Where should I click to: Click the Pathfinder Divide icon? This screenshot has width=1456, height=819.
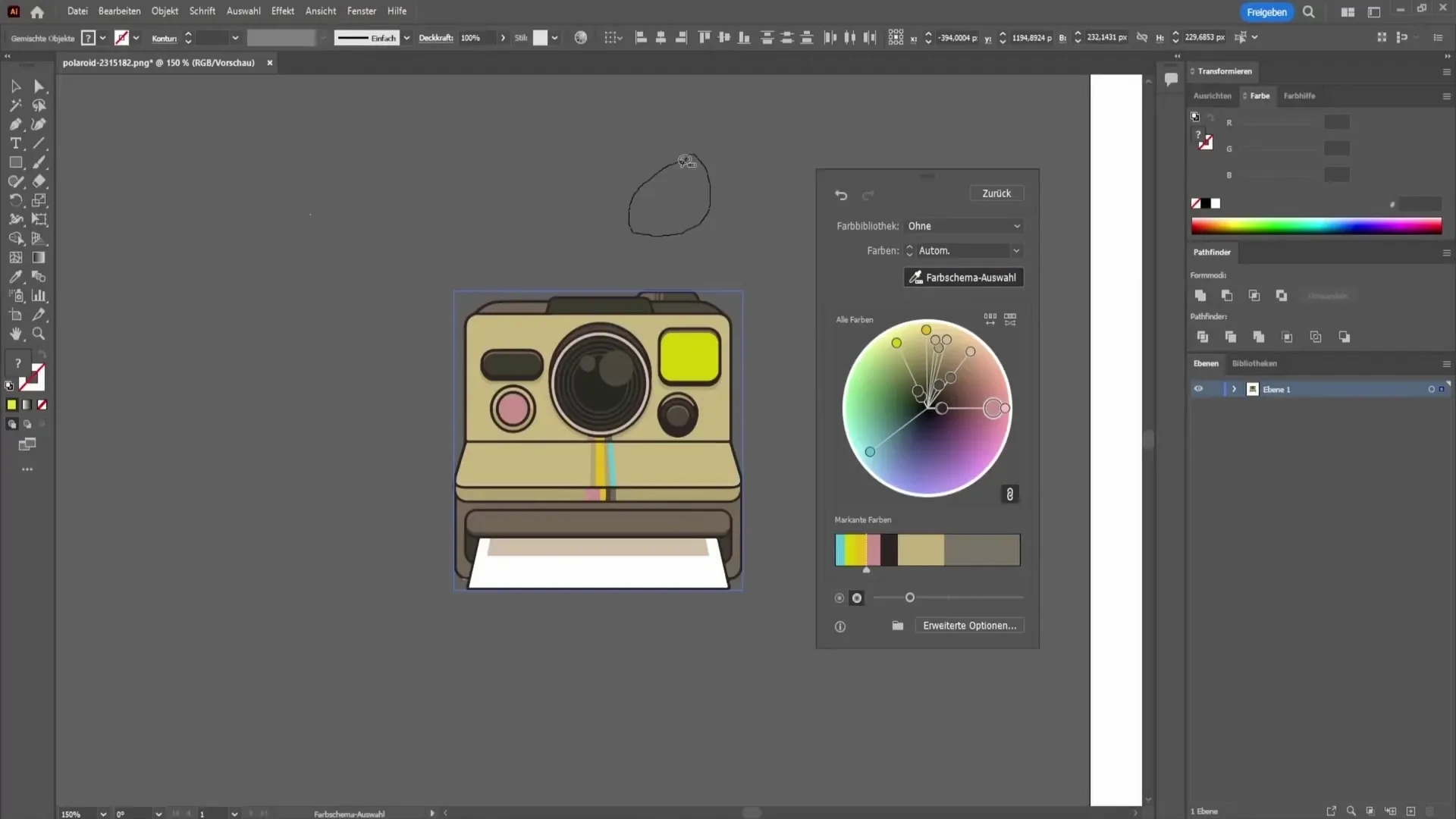1203,337
